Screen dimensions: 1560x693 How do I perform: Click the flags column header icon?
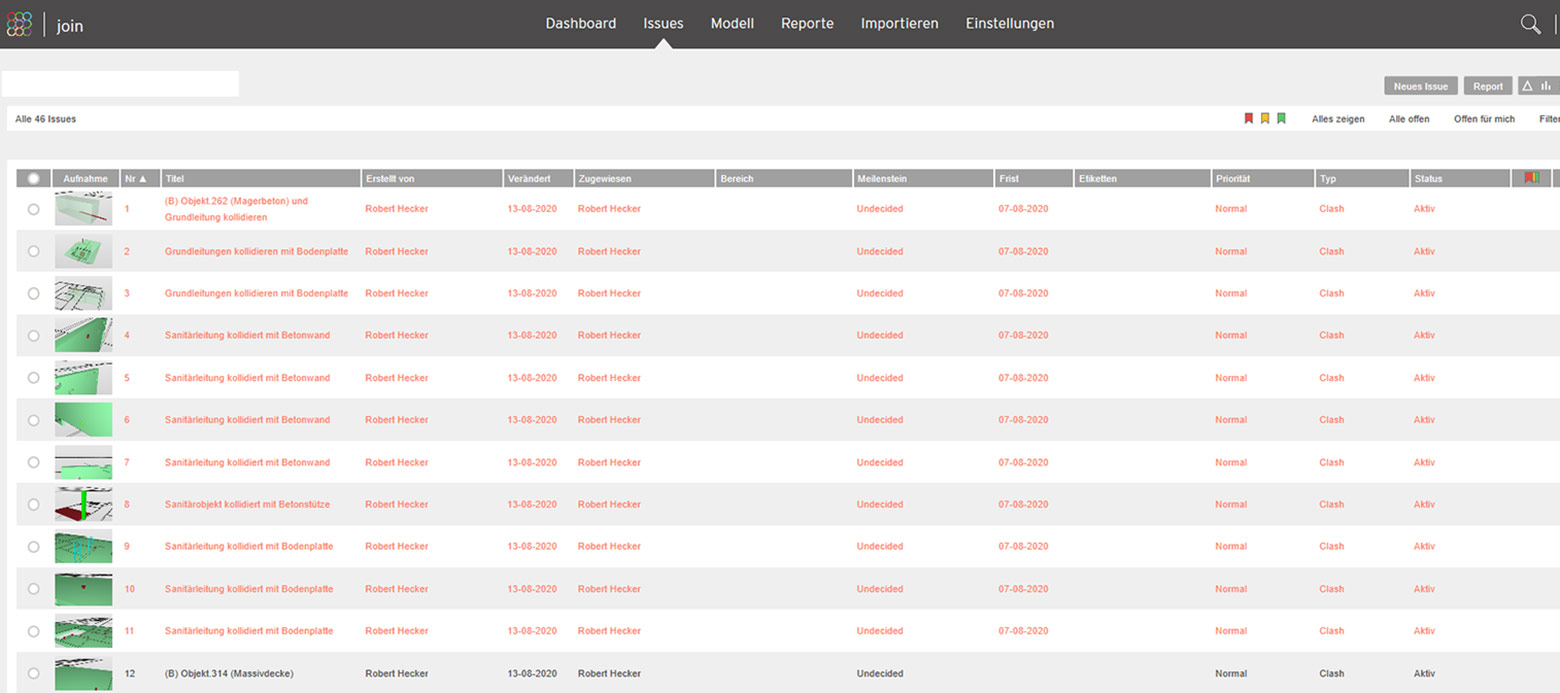point(1531,179)
